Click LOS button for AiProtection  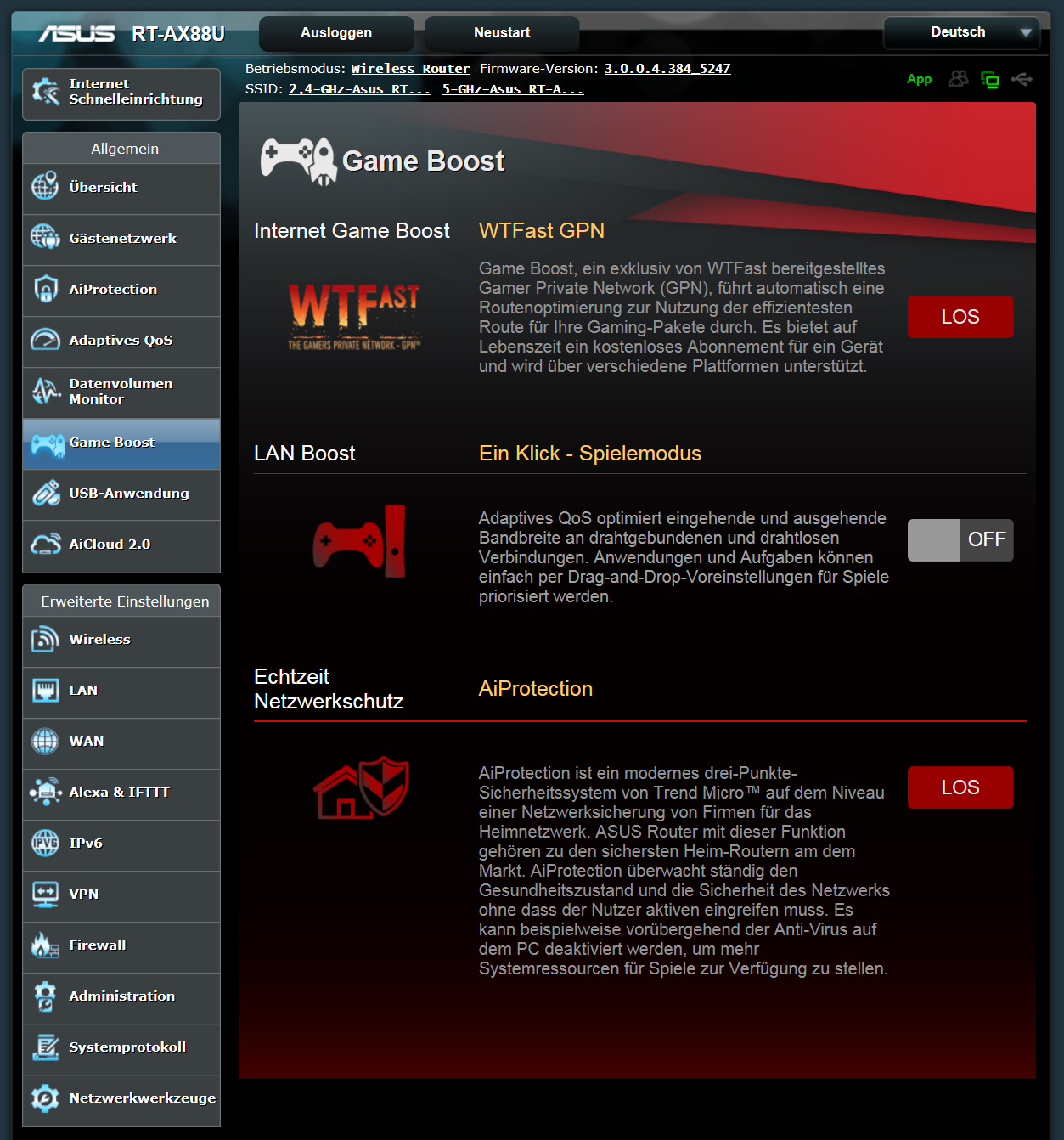pyautogui.click(x=960, y=787)
